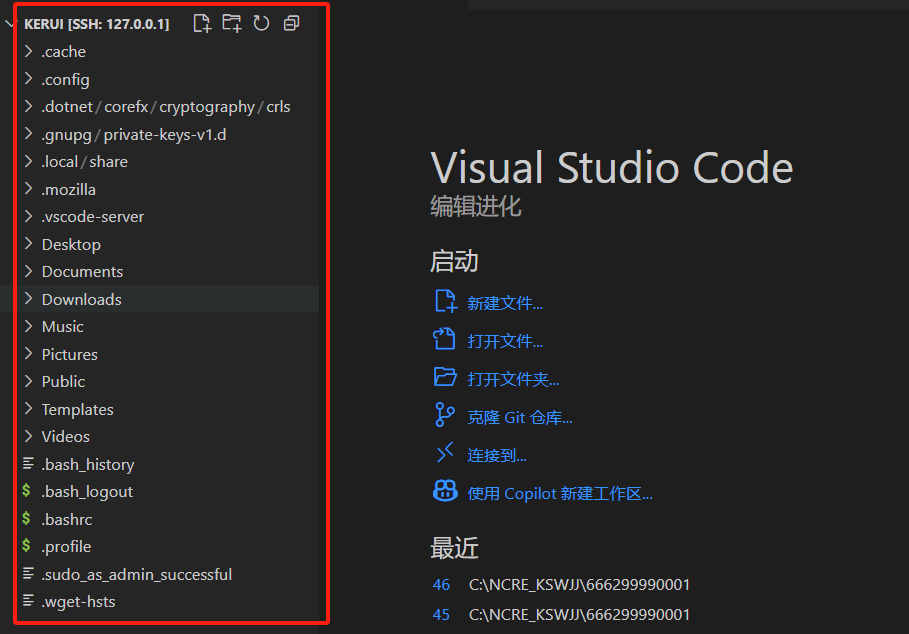Open the .bashrc file
The width and height of the screenshot is (909, 634).
pyautogui.click(x=67, y=519)
